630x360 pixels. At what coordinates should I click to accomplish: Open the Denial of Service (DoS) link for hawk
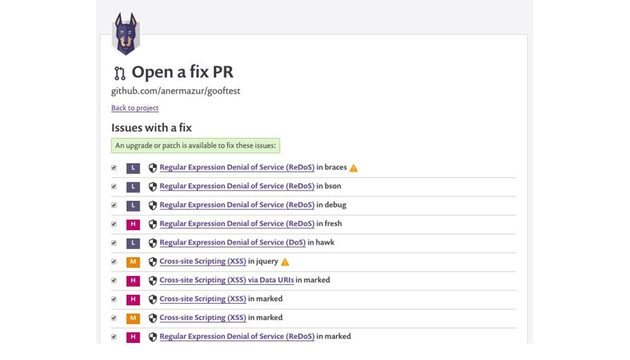tap(233, 243)
